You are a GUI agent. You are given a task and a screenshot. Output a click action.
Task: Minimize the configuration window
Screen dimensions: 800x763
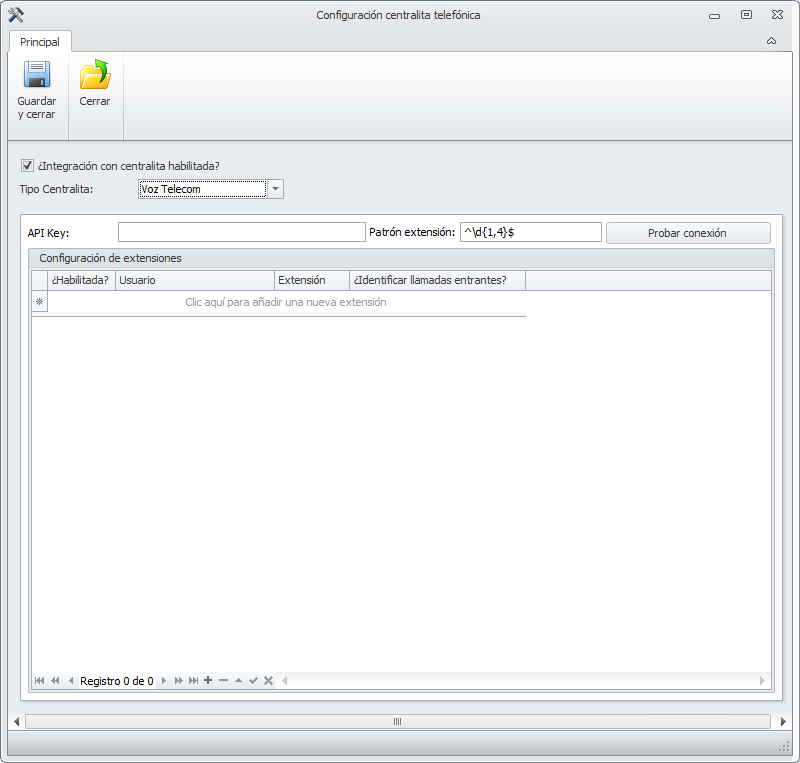(x=714, y=15)
